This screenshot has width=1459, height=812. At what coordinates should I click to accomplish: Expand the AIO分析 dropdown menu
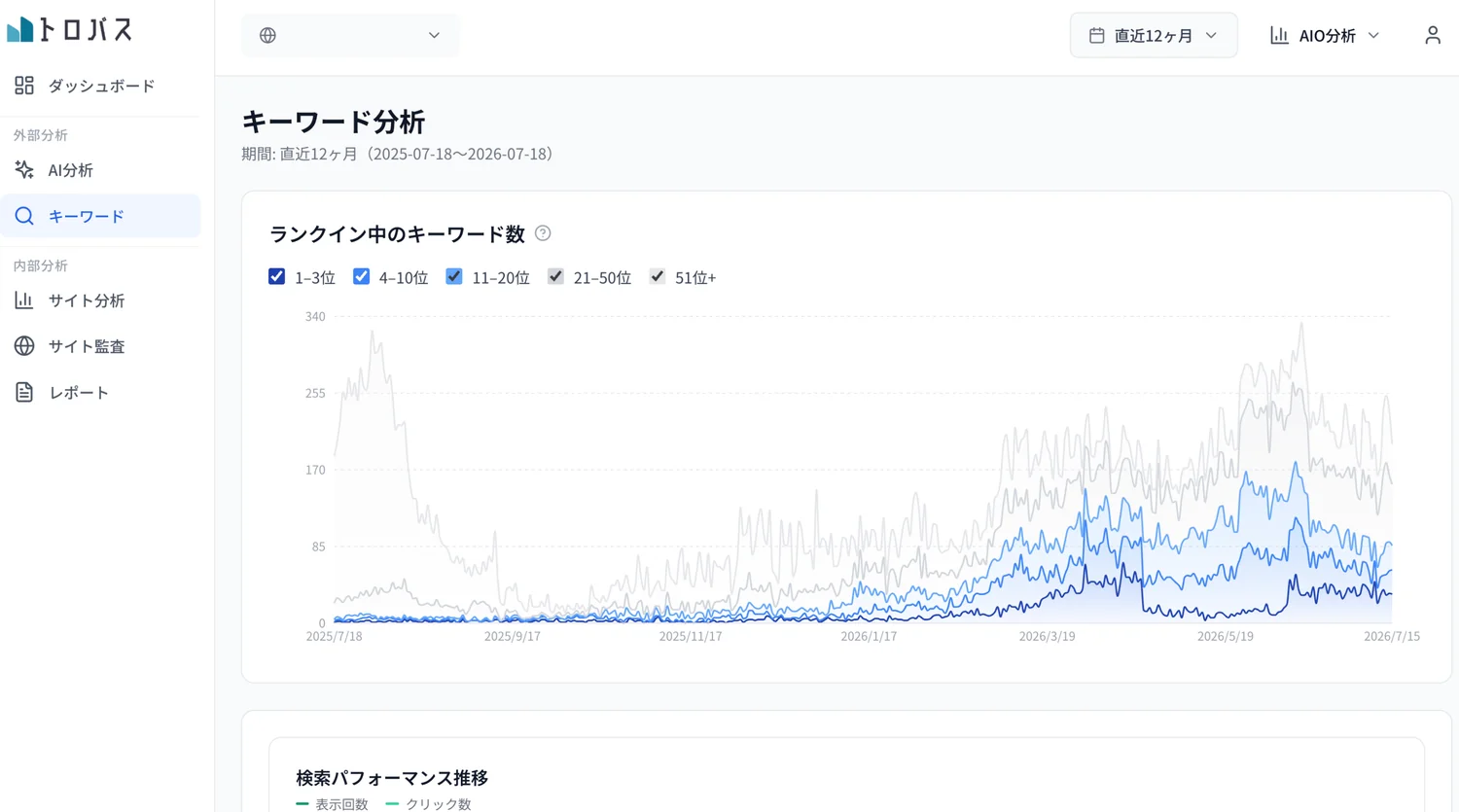1325,35
